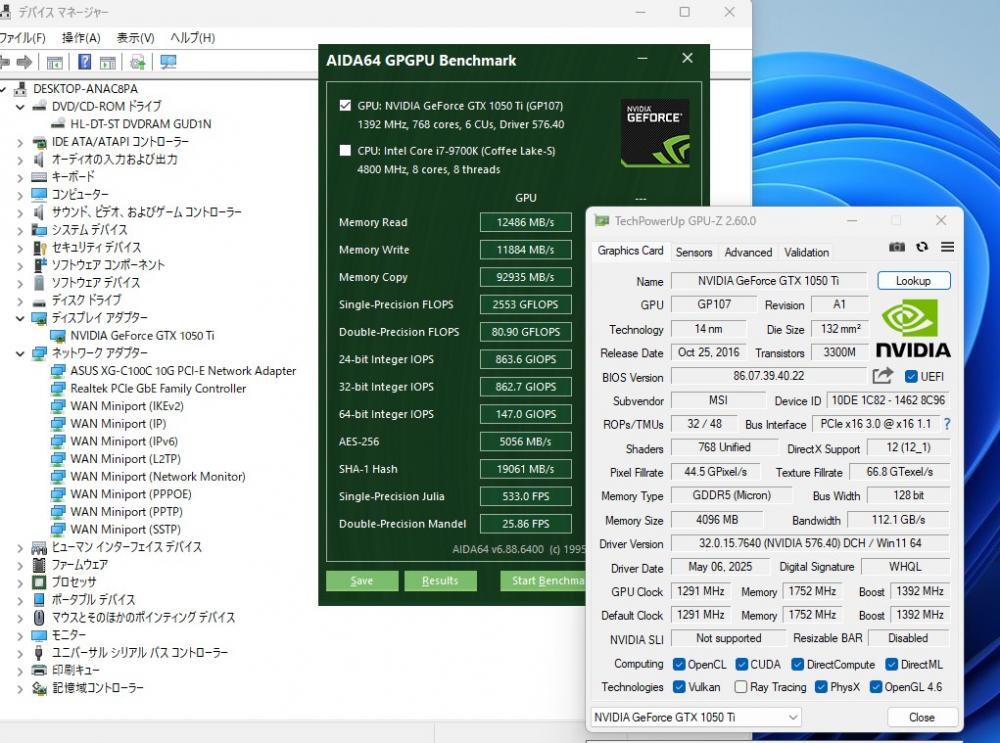Expand the モニター node

coord(20,635)
